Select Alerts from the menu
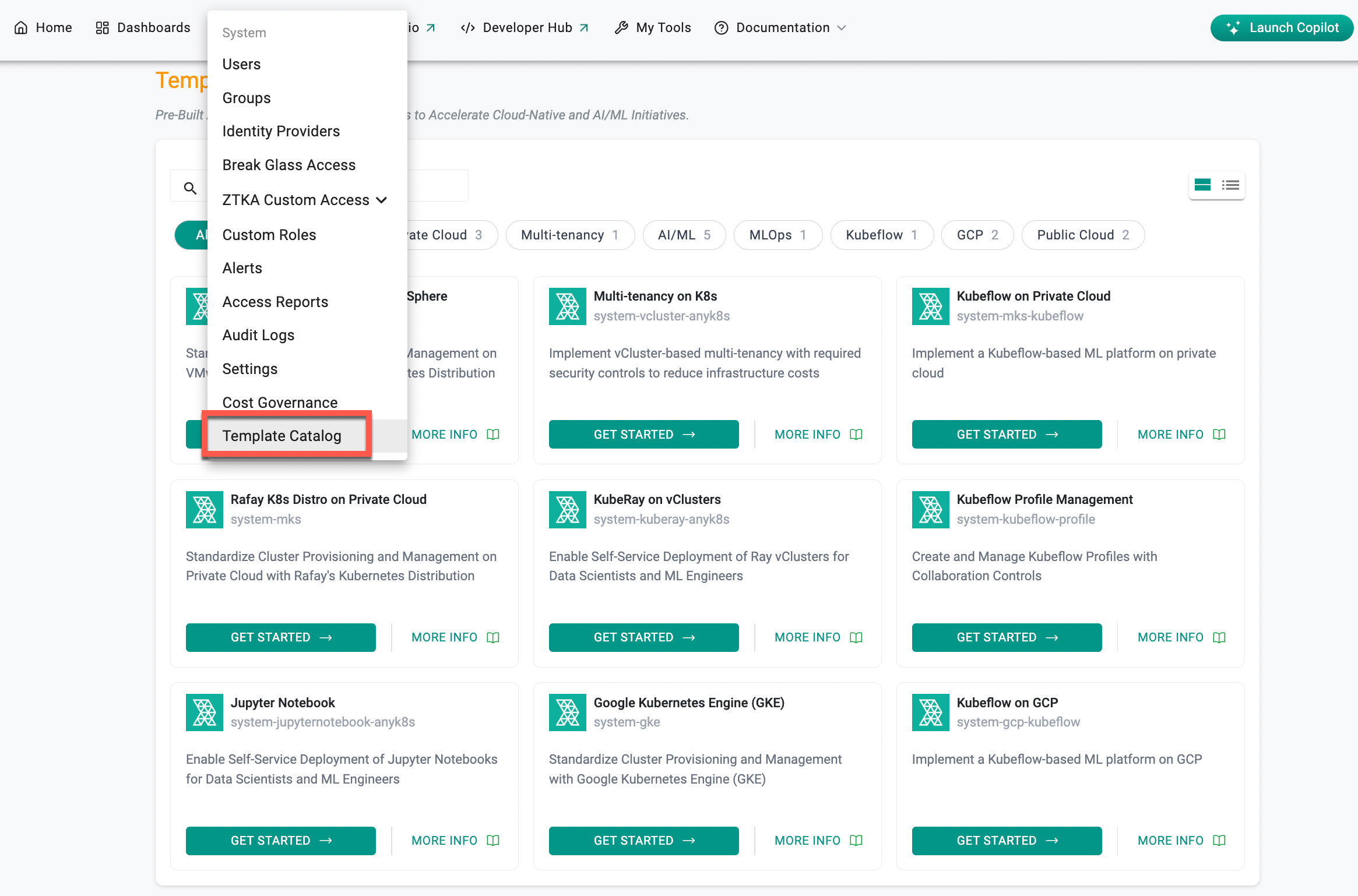This screenshot has width=1358, height=896. pyautogui.click(x=307, y=268)
